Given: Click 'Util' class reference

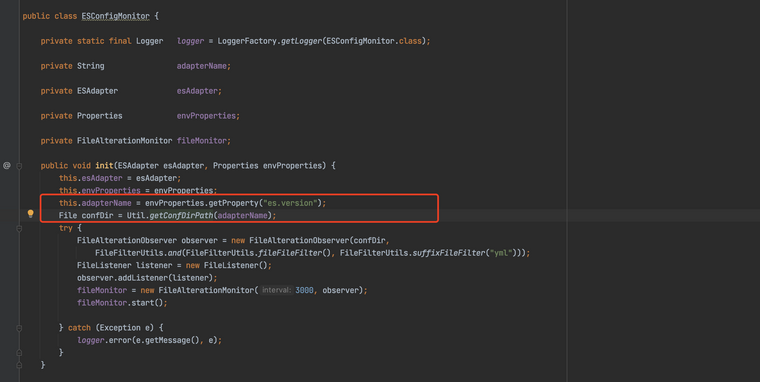Looking at the screenshot, I should point(136,216).
